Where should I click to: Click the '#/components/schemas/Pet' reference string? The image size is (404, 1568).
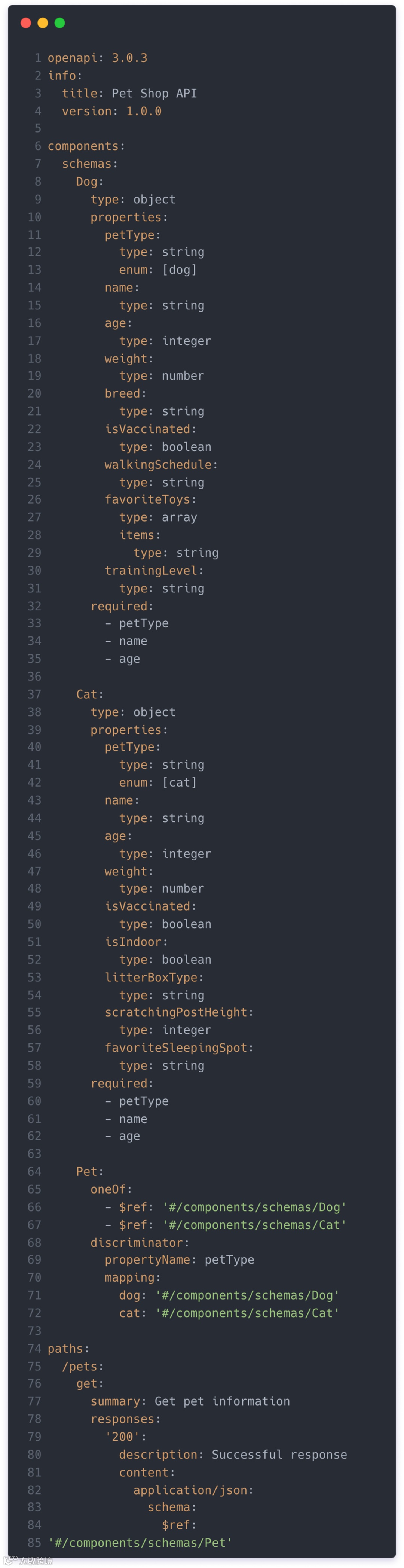pyautogui.click(x=140, y=1543)
